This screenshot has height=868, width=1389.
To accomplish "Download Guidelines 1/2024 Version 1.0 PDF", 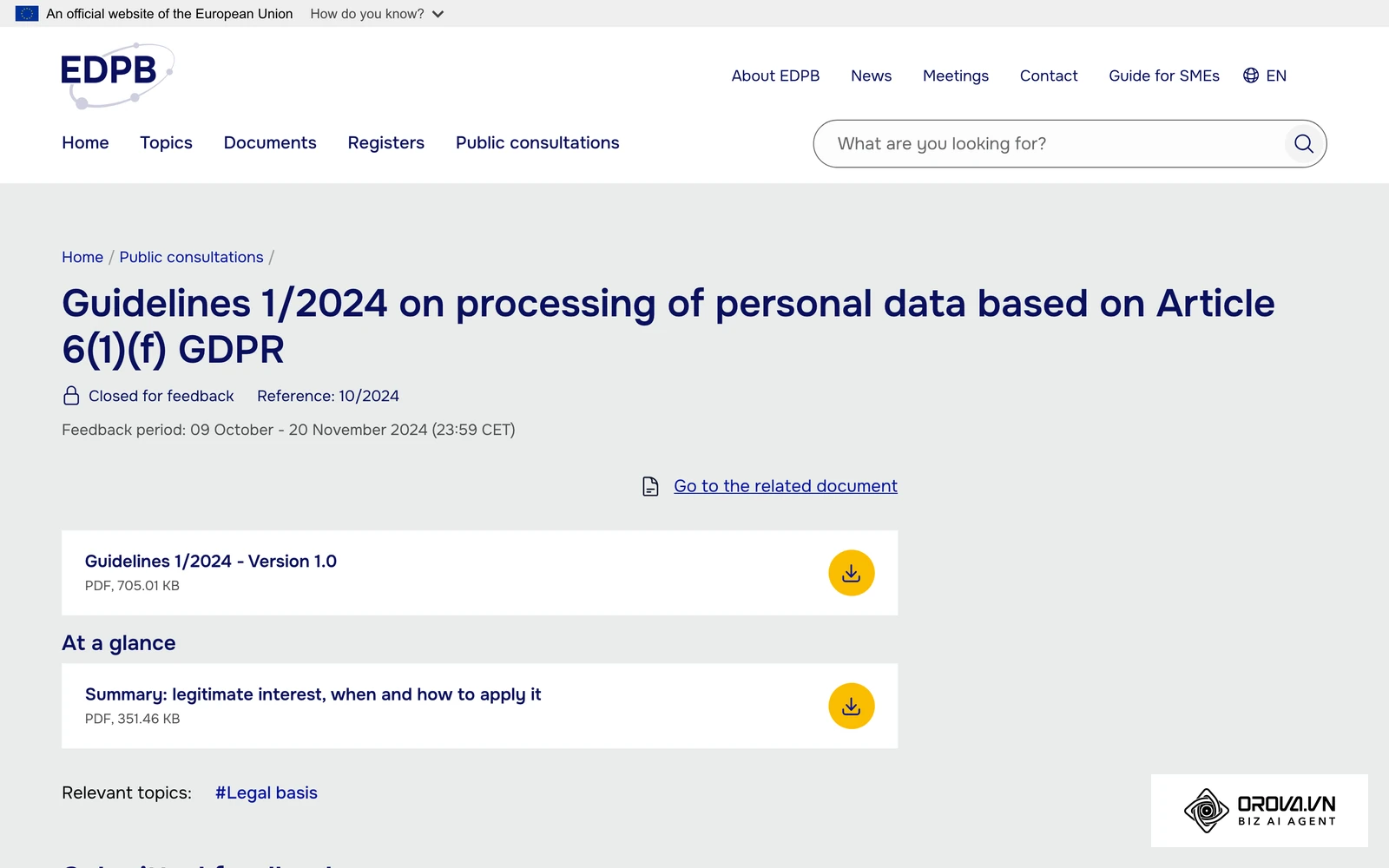I will pos(851,573).
